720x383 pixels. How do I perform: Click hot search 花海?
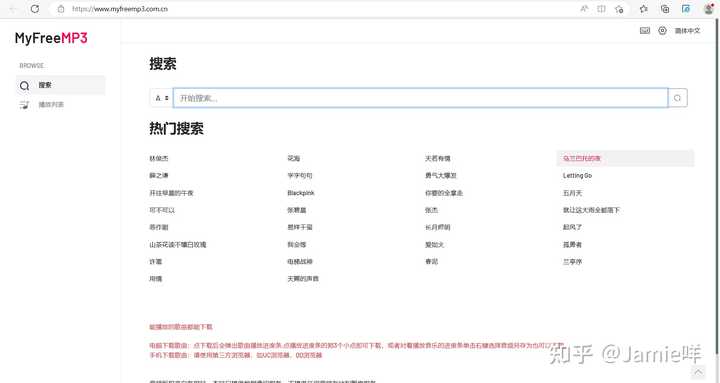294,158
